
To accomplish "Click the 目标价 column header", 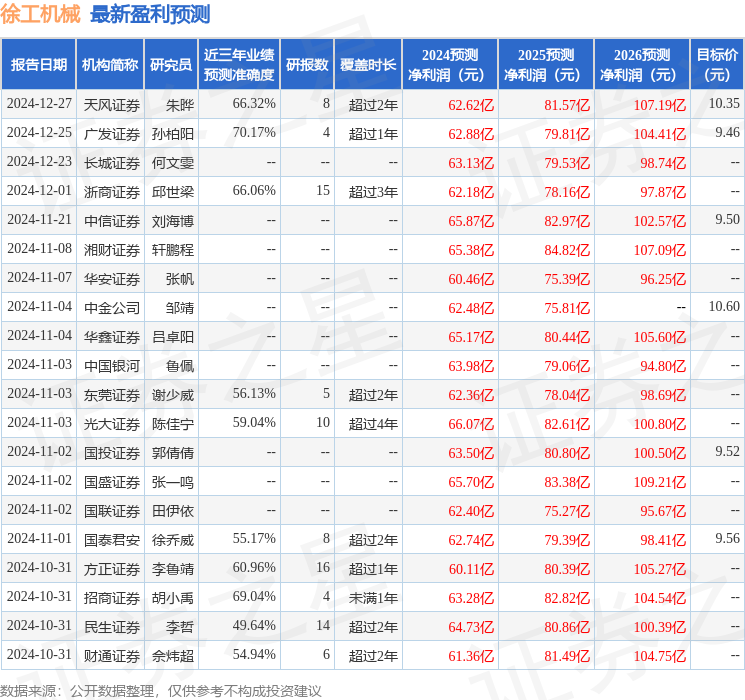I will (x=717, y=65).
